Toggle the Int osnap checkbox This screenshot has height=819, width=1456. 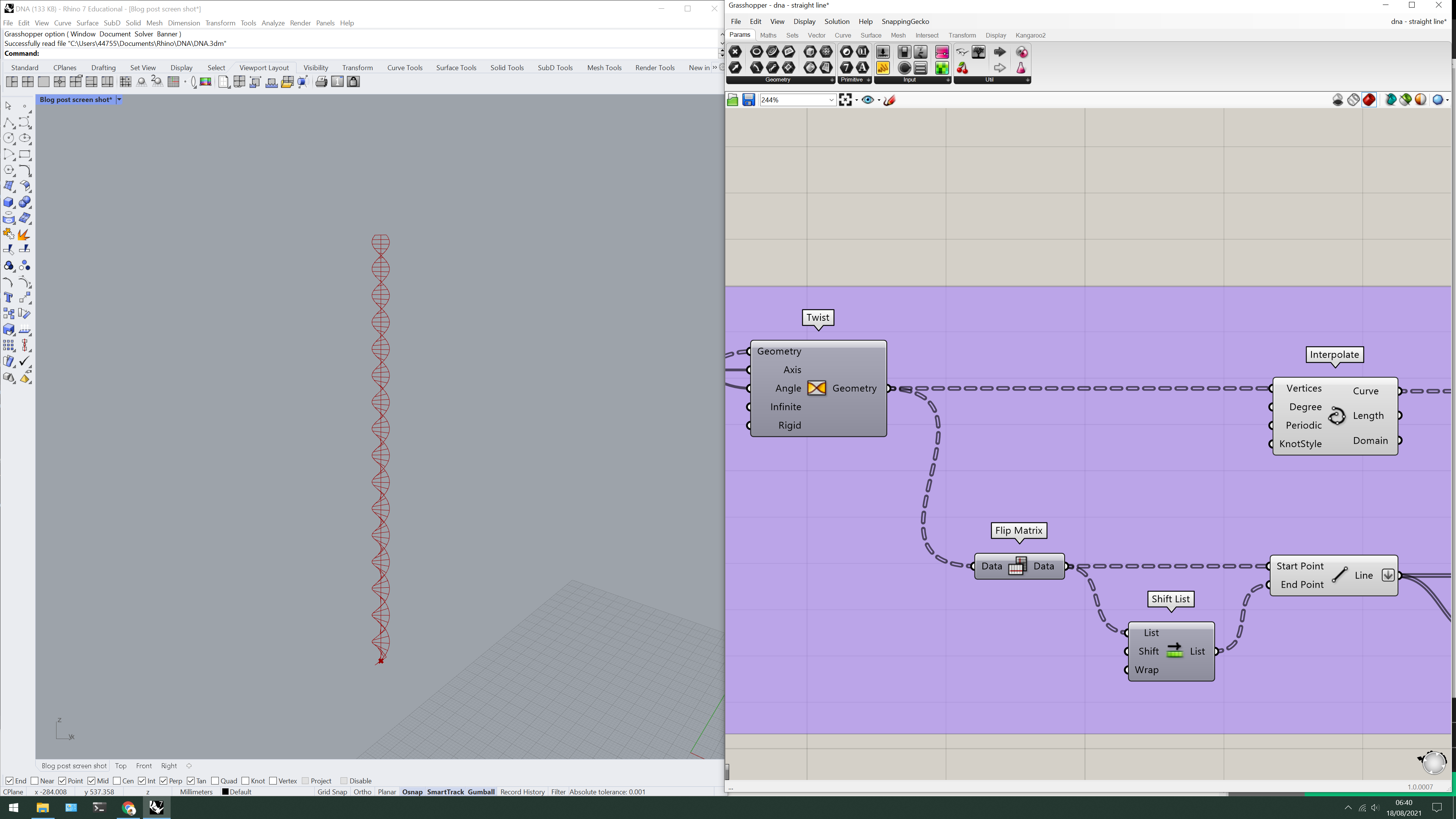click(142, 781)
